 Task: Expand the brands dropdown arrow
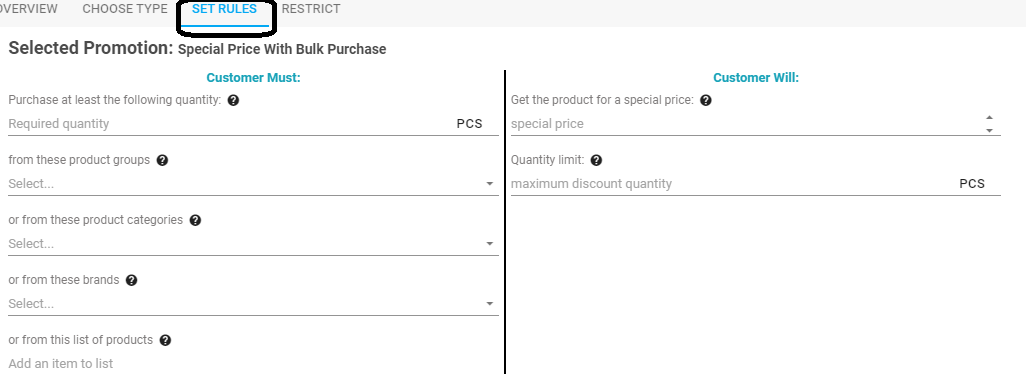(x=489, y=304)
